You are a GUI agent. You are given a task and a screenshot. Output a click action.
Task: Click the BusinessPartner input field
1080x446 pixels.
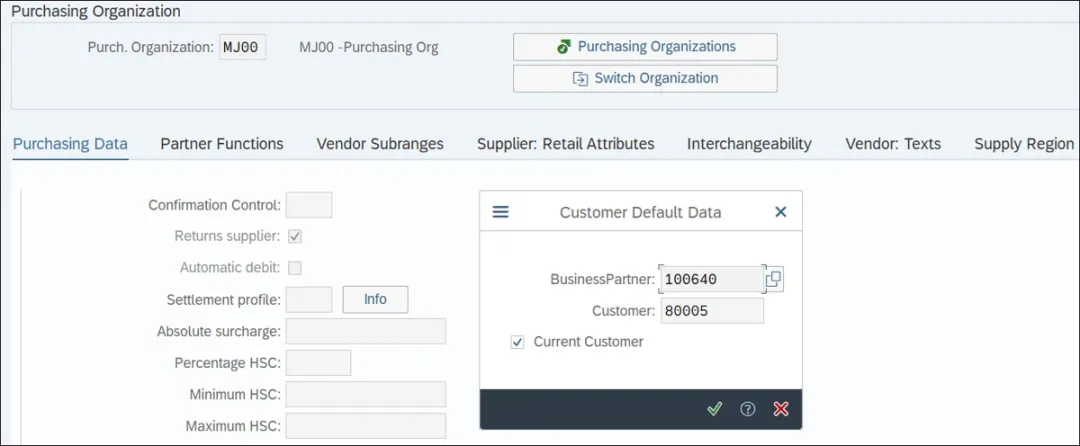711,280
